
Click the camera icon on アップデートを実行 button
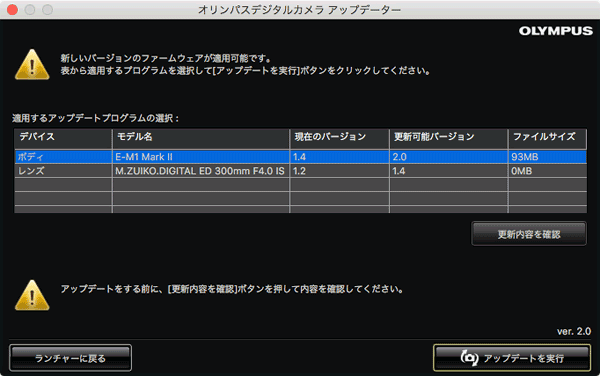tap(469, 358)
